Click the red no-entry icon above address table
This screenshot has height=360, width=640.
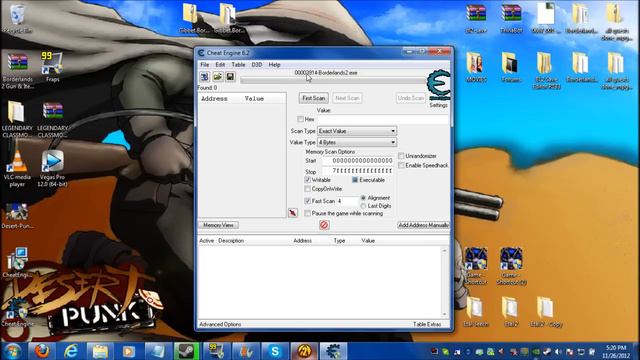click(324, 225)
